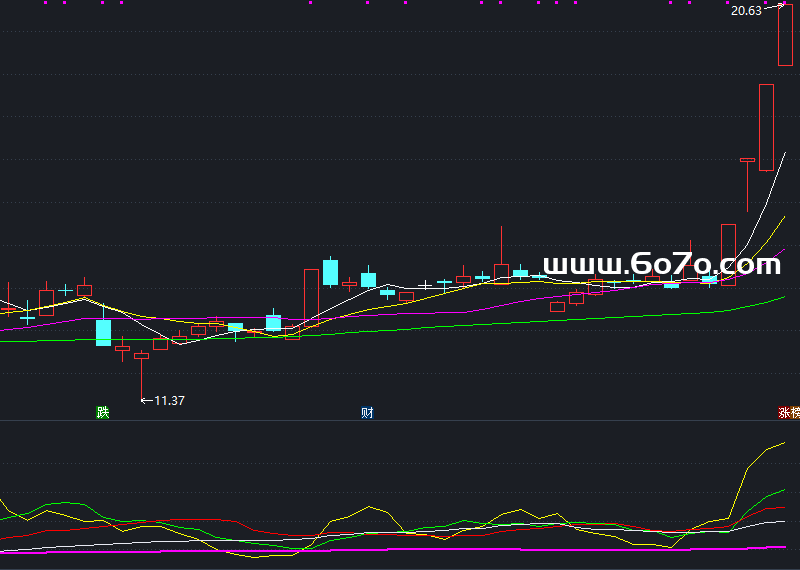This screenshot has height=570, width=800.
Task: Click the divider between chart and indicator panel
Action: 400,421
